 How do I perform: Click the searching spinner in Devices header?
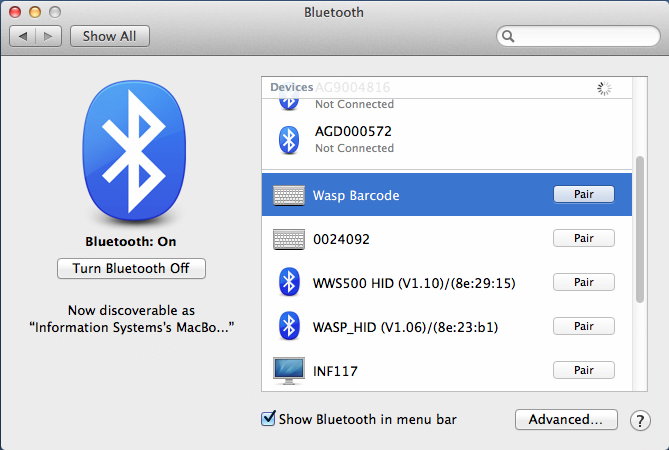click(604, 88)
